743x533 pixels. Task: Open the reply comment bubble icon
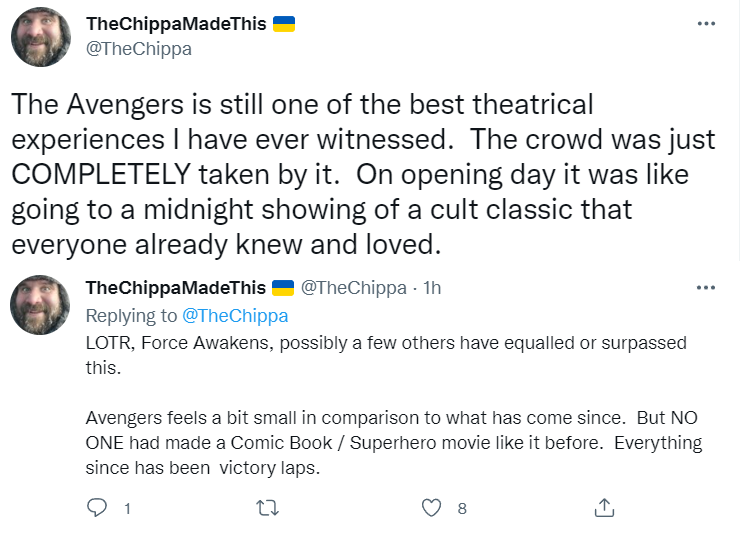(x=97, y=507)
